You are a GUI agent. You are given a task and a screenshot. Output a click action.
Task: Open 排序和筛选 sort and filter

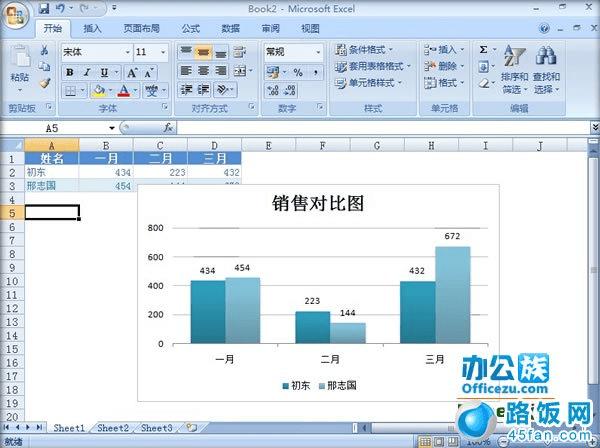[514, 70]
